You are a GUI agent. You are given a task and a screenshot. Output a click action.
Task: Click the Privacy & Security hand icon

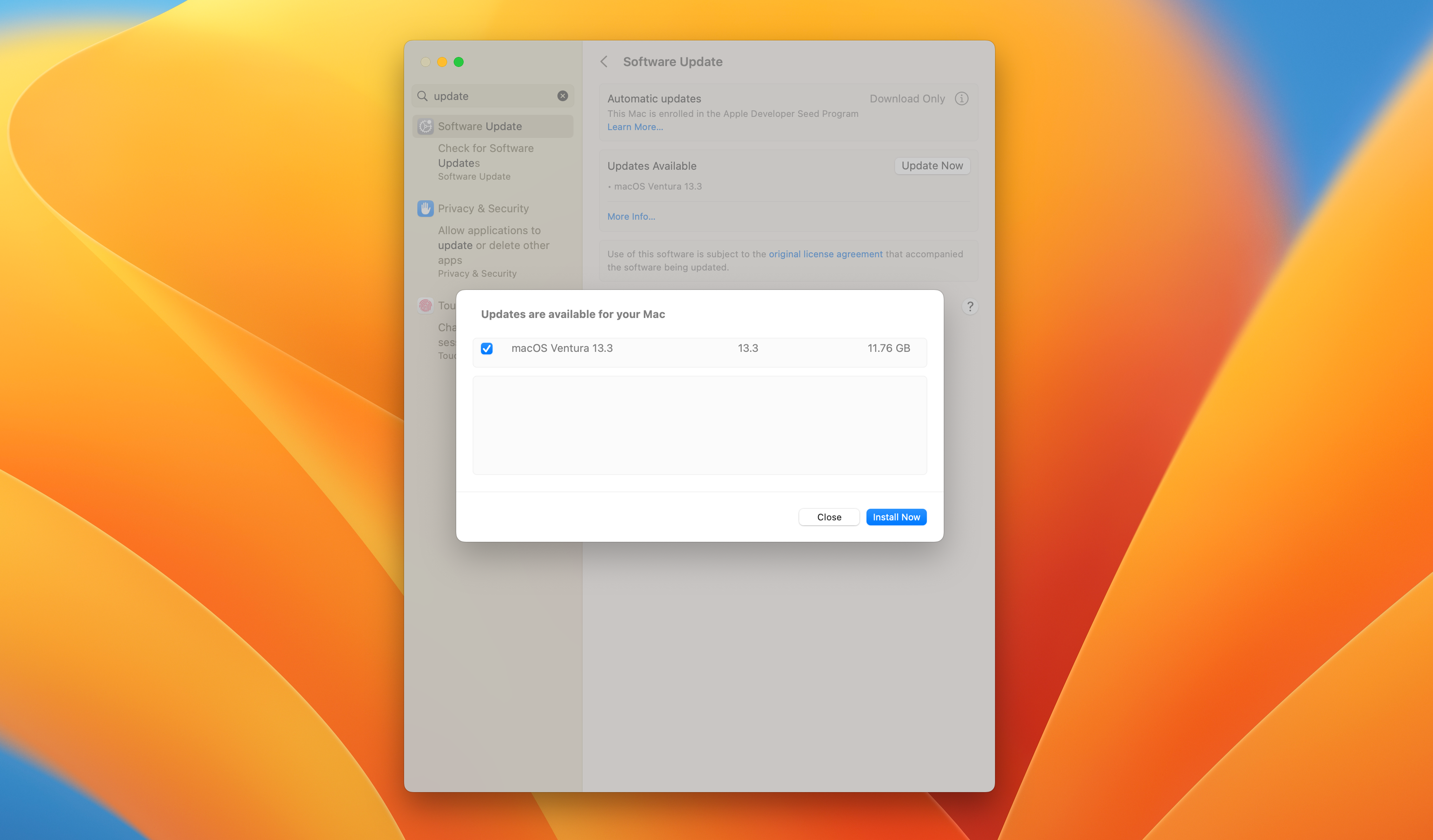point(425,209)
